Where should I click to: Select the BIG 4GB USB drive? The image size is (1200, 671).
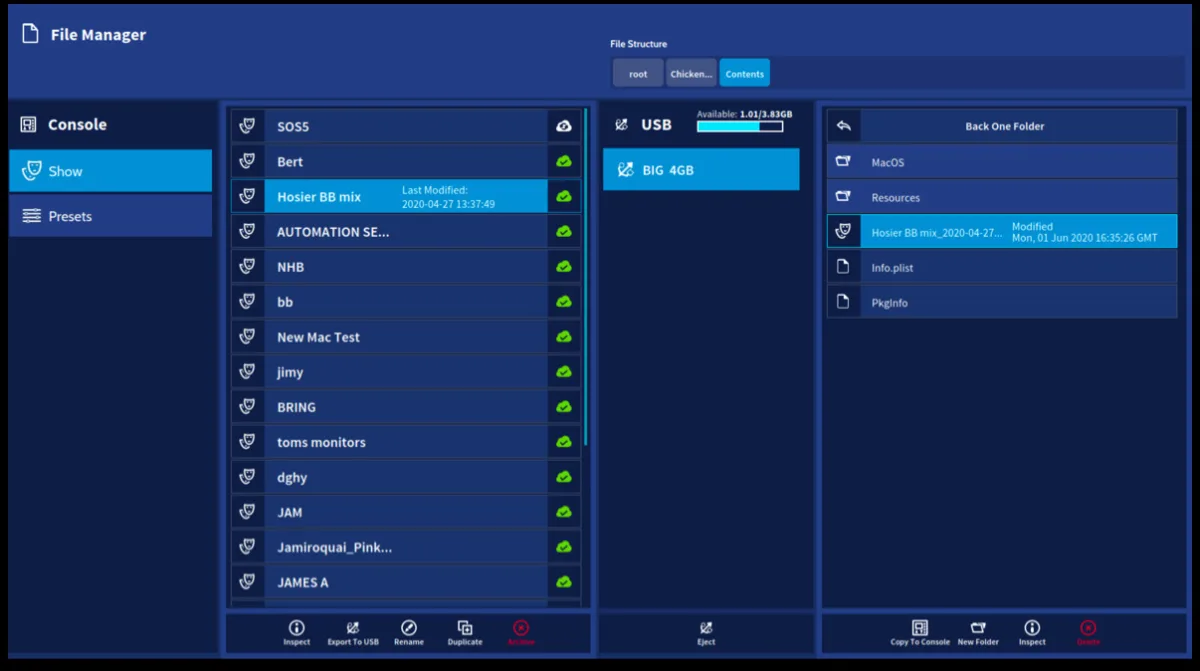coord(701,169)
